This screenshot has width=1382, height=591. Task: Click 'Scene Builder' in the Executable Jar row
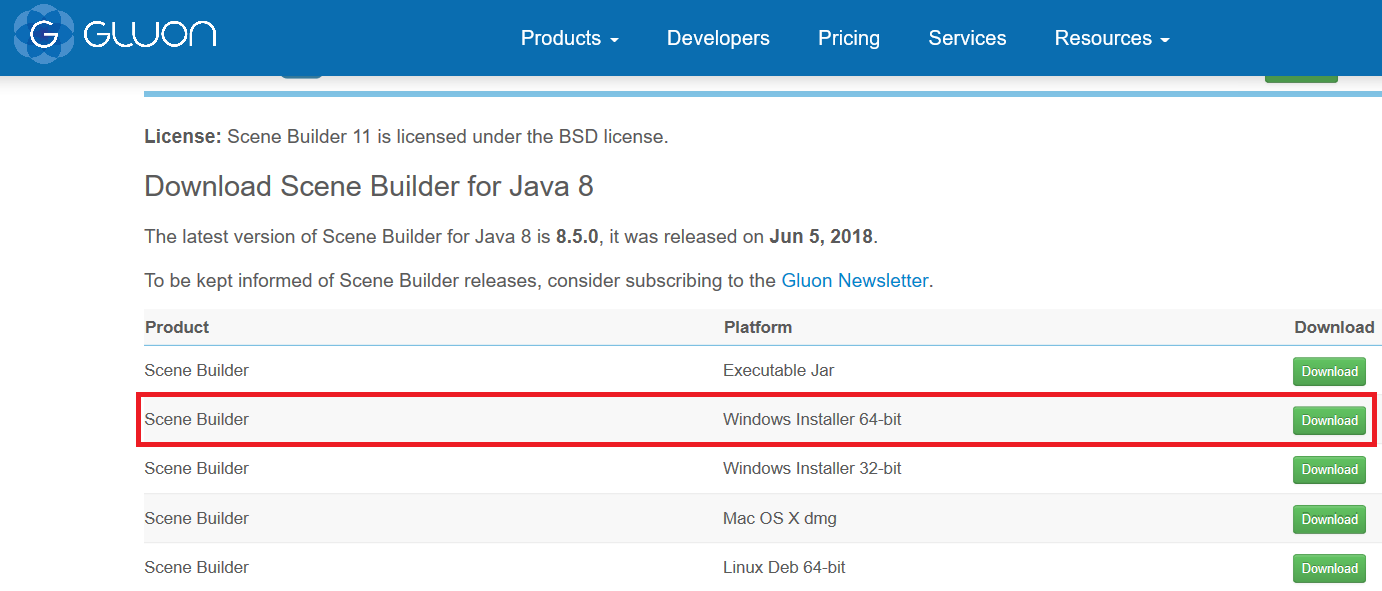pyautogui.click(x=196, y=370)
